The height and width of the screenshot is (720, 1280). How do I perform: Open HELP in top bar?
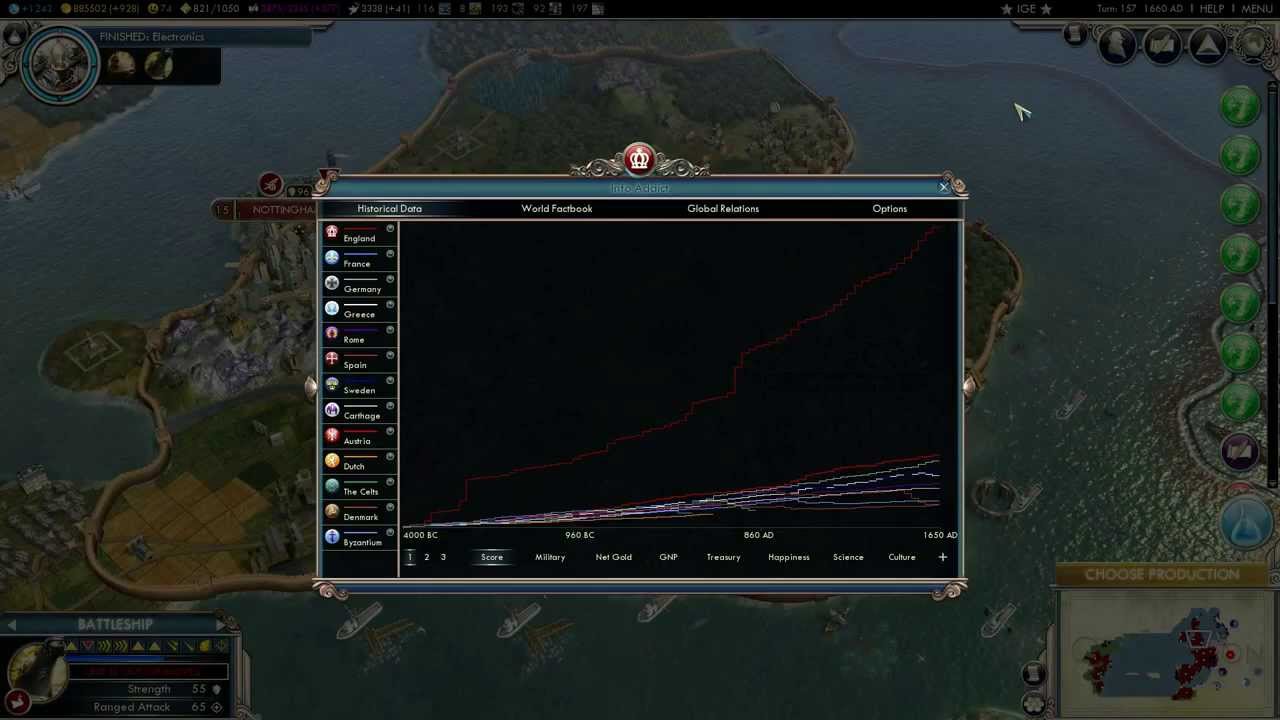pyautogui.click(x=1211, y=9)
